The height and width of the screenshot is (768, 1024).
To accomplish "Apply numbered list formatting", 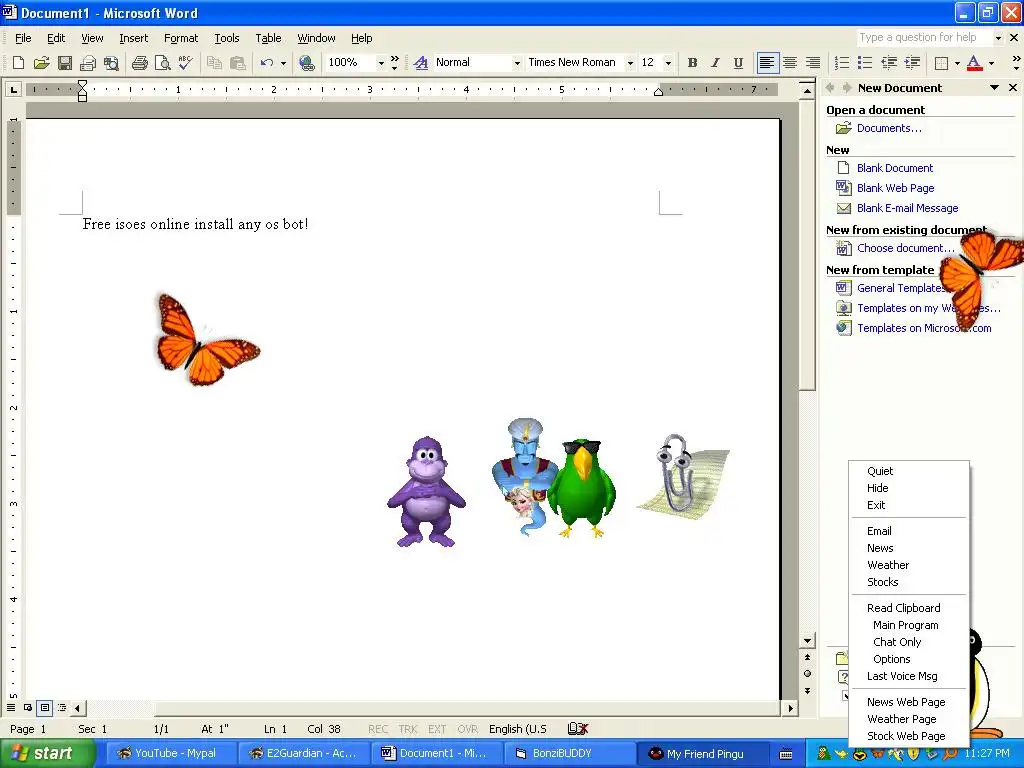I will coord(842,63).
